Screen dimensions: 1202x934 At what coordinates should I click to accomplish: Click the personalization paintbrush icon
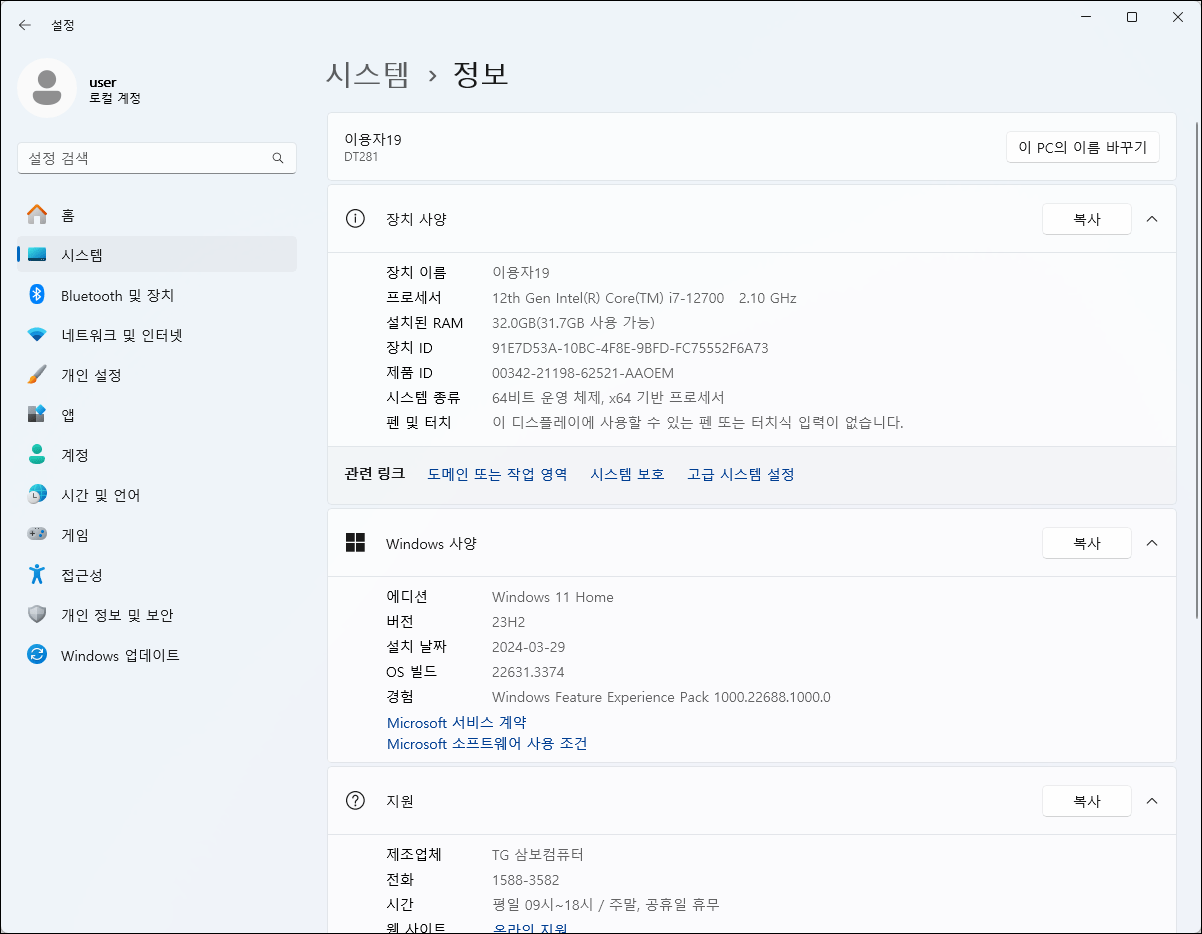[x=37, y=375]
